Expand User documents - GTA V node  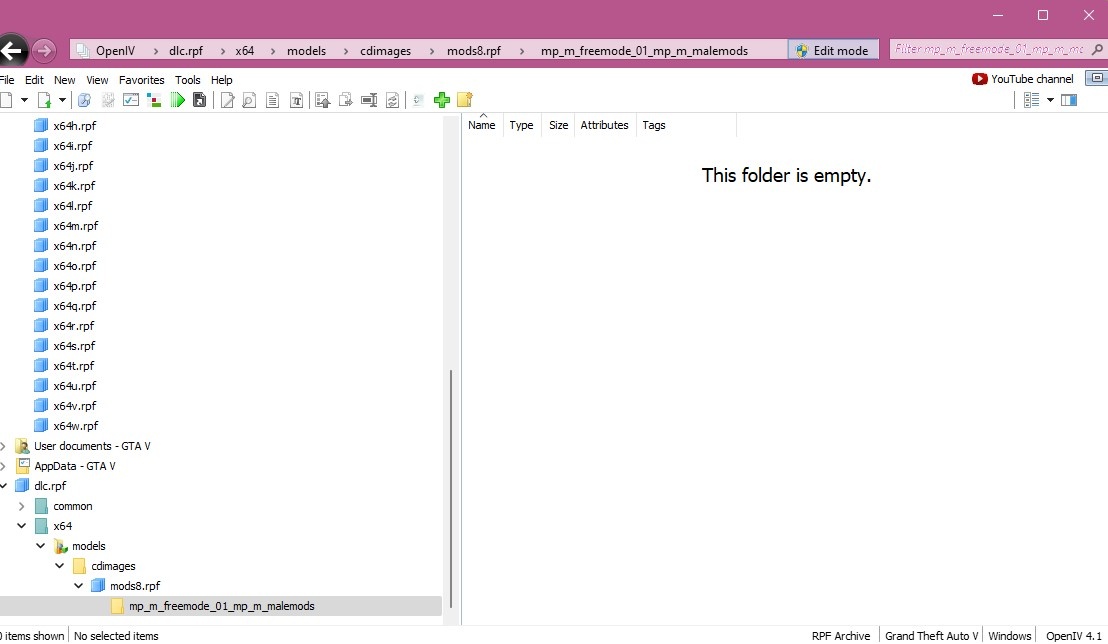[4, 446]
